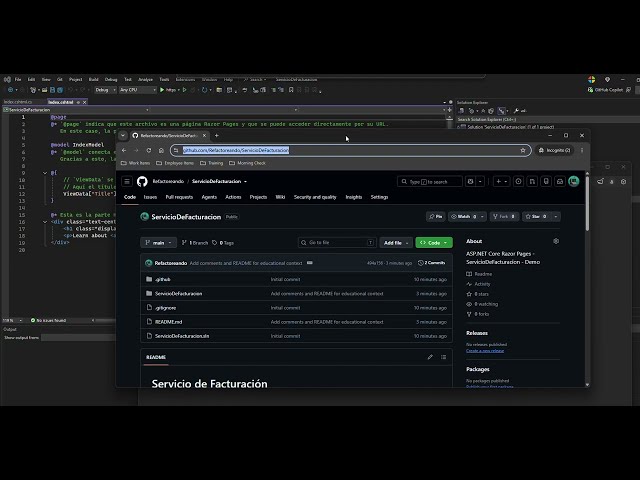Viewport: 640px width, 480px height.
Task: Open Morning Check bookmarks folder
Action: click(x=247, y=163)
